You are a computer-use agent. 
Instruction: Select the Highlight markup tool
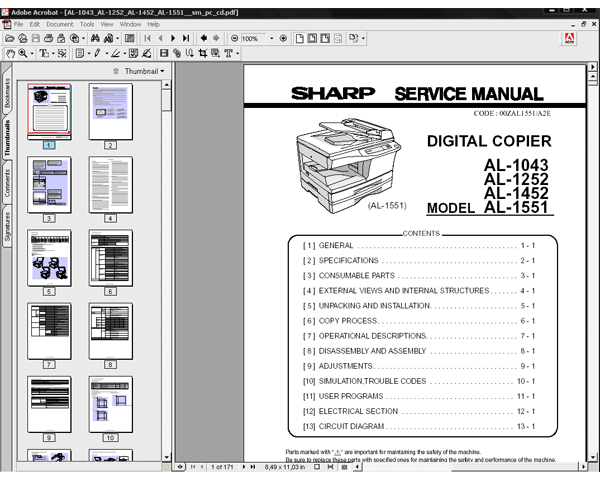click(115, 53)
